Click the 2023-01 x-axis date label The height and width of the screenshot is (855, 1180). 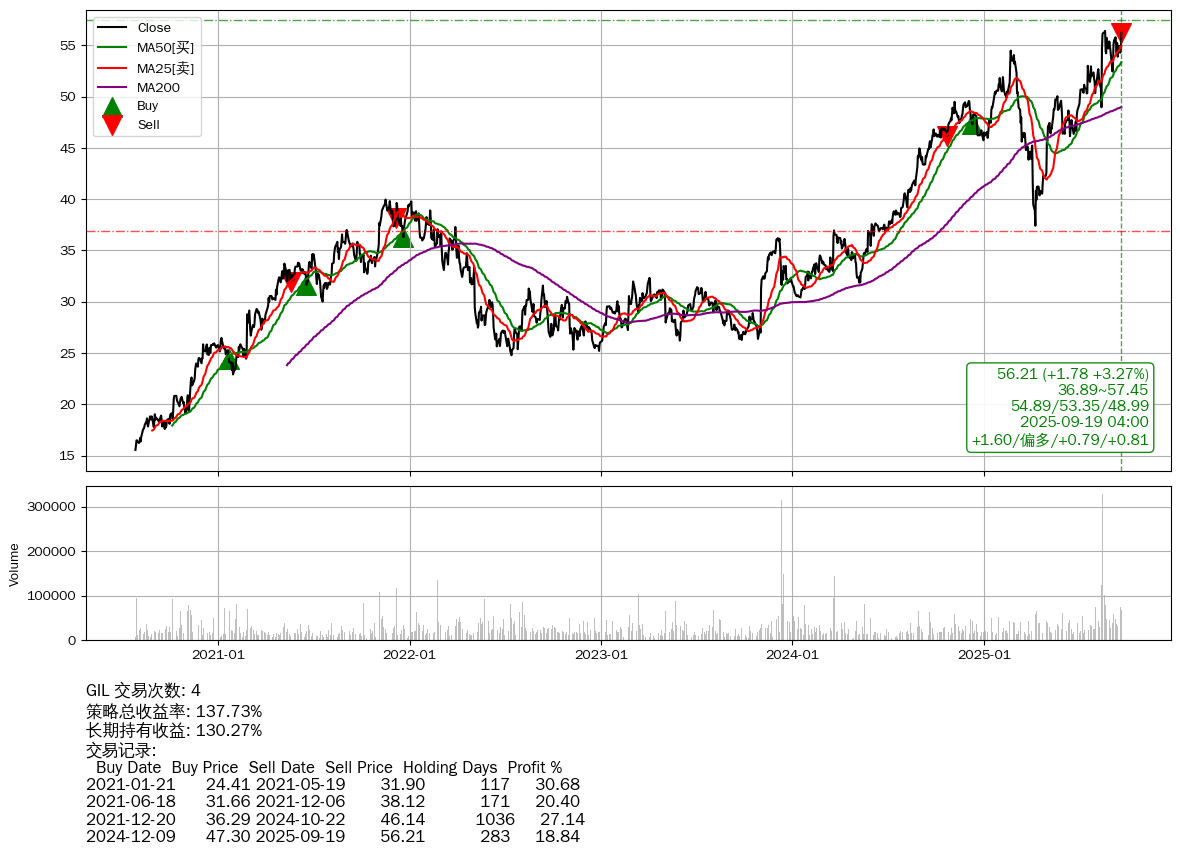click(x=601, y=655)
